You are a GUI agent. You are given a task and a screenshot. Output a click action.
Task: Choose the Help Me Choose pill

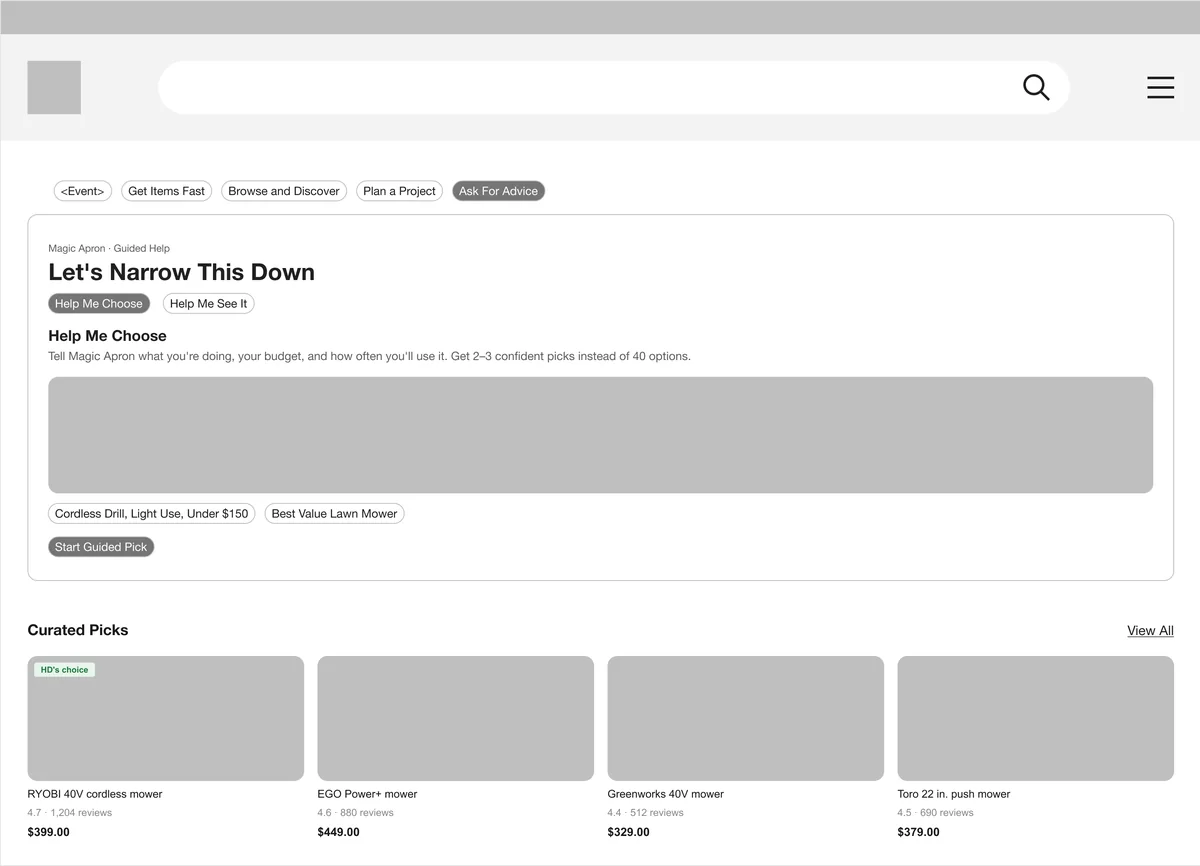[x=99, y=304]
